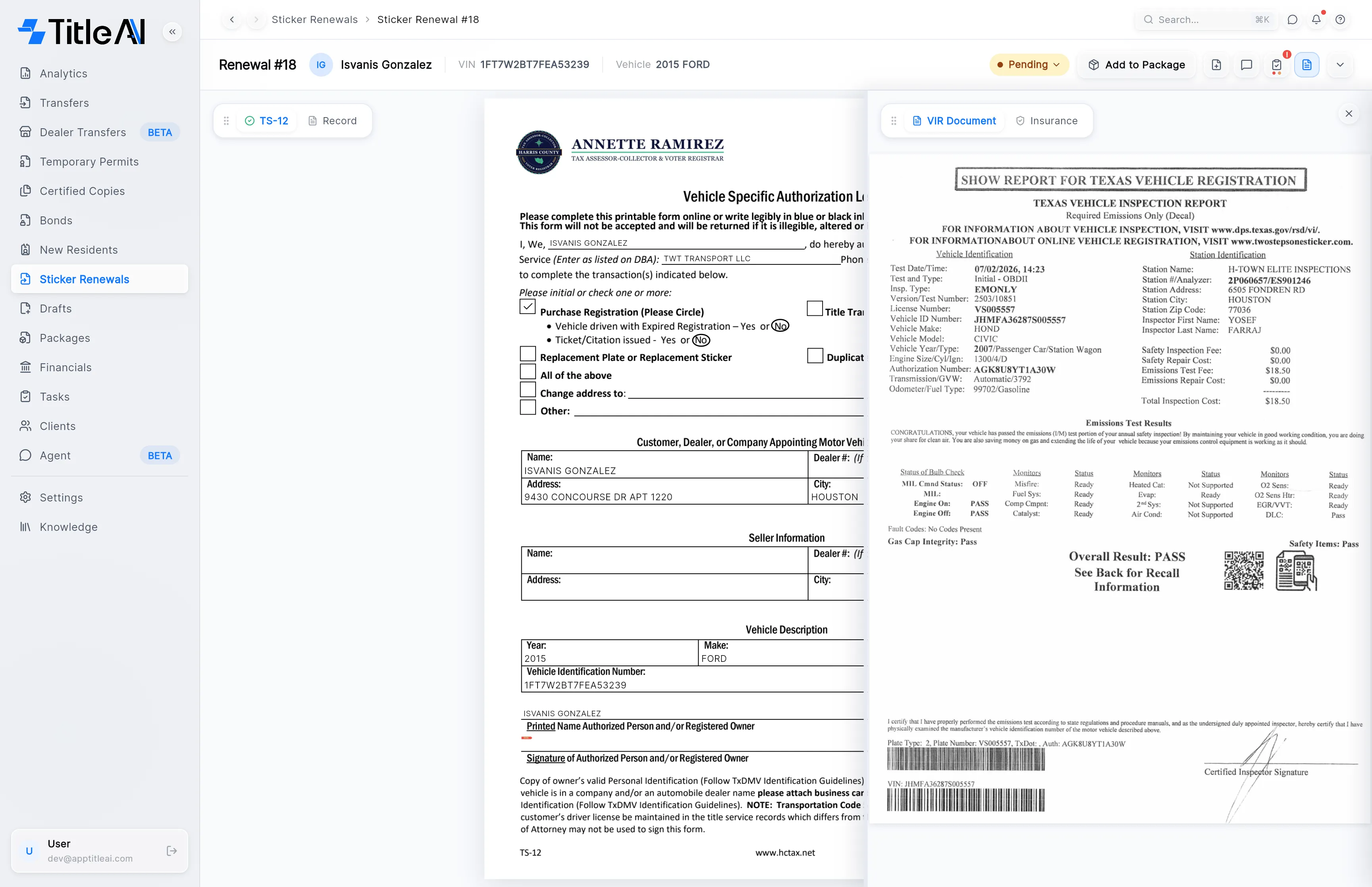The width and height of the screenshot is (1372, 887).
Task: Open New Residents page
Action: (100, 249)
